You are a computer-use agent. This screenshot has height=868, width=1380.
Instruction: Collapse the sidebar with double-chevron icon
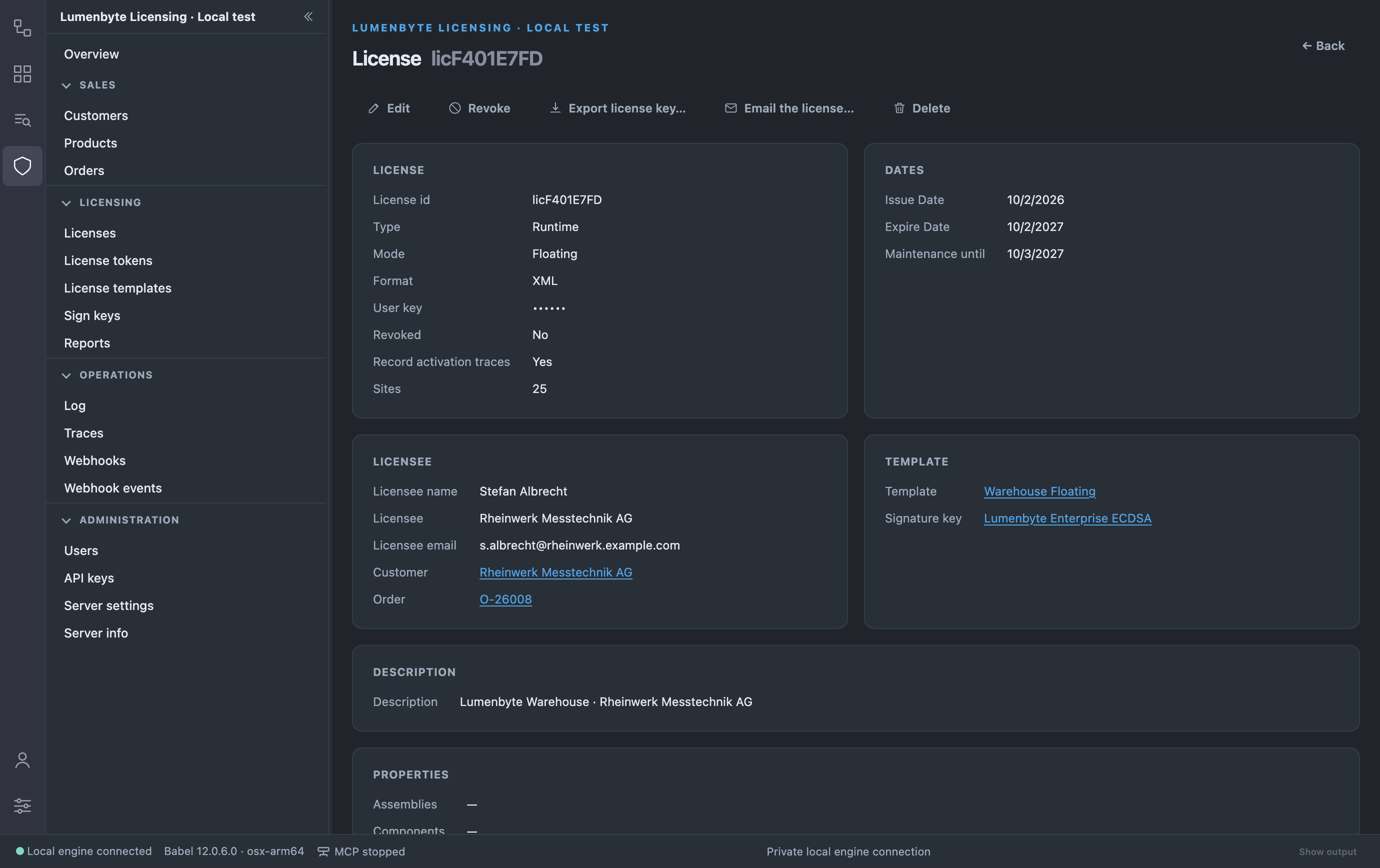pyautogui.click(x=308, y=16)
